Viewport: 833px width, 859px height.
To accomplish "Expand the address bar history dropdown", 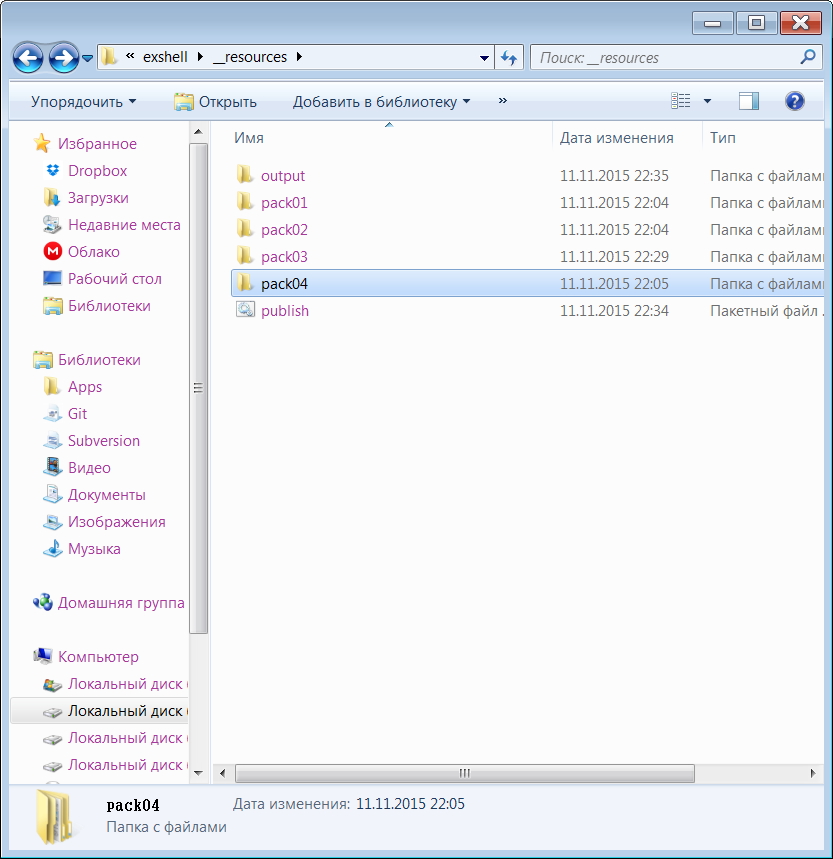I will (485, 58).
